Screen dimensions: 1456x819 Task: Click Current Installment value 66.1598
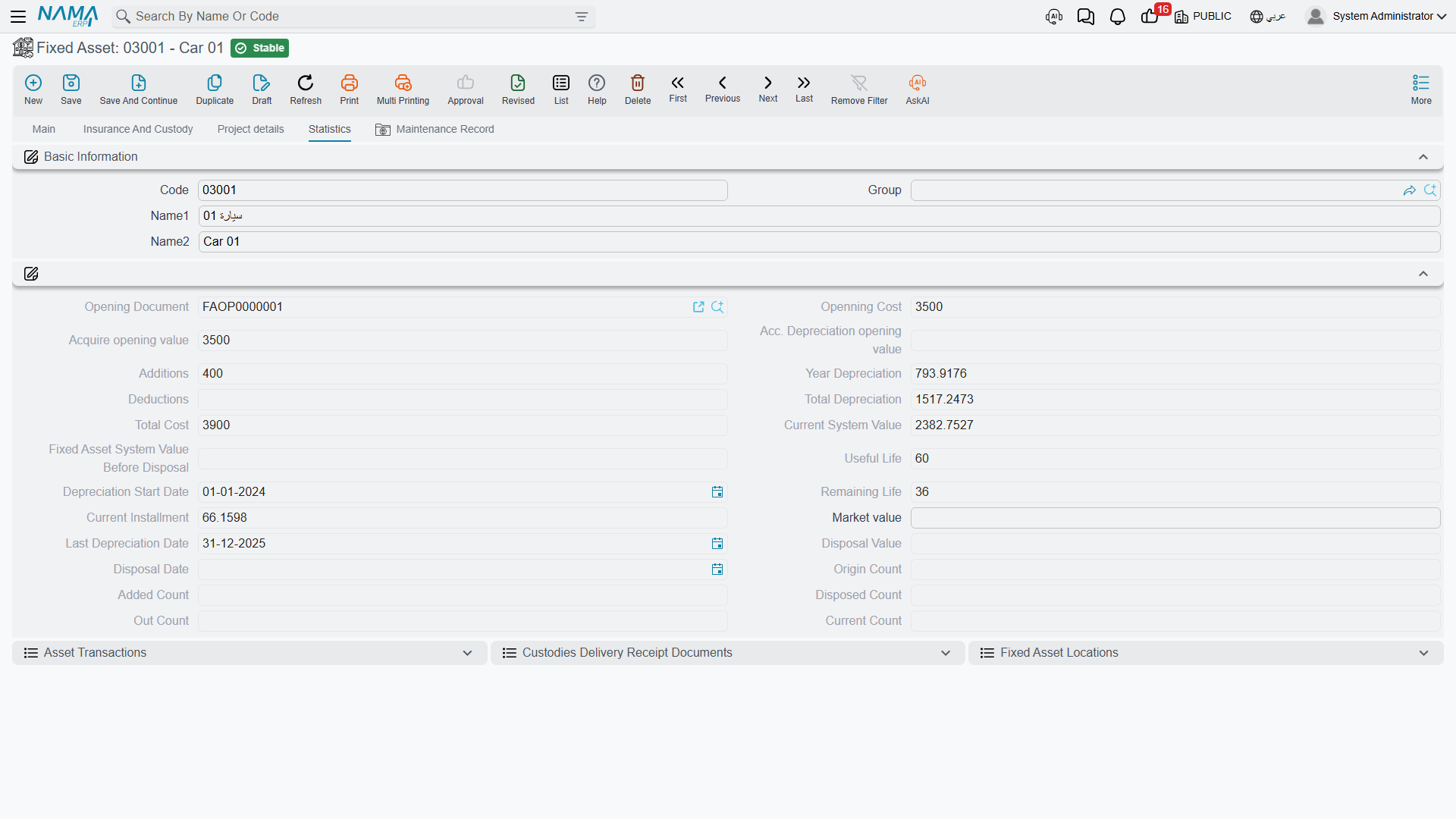463,518
